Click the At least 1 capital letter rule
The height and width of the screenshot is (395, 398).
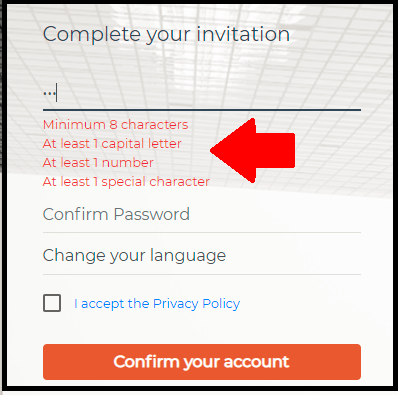(112, 144)
